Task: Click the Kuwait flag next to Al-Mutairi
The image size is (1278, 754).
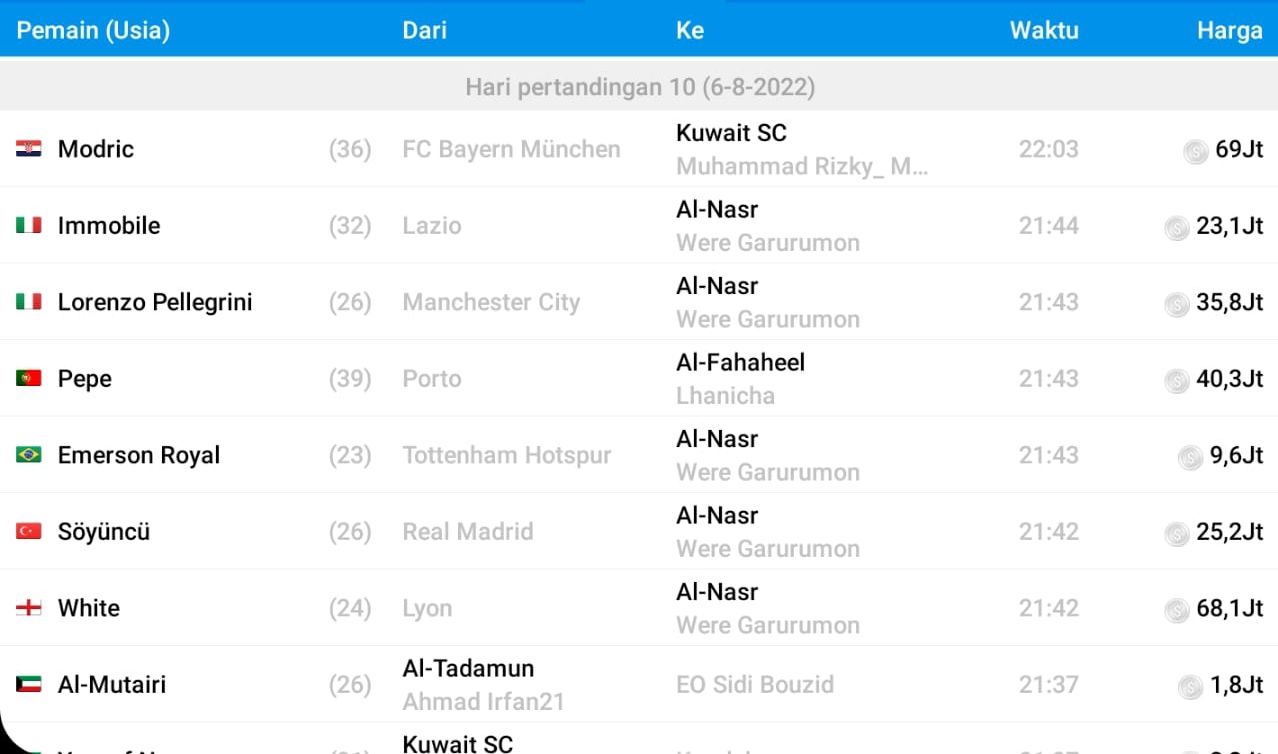Action: pyautogui.click(x=28, y=685)
